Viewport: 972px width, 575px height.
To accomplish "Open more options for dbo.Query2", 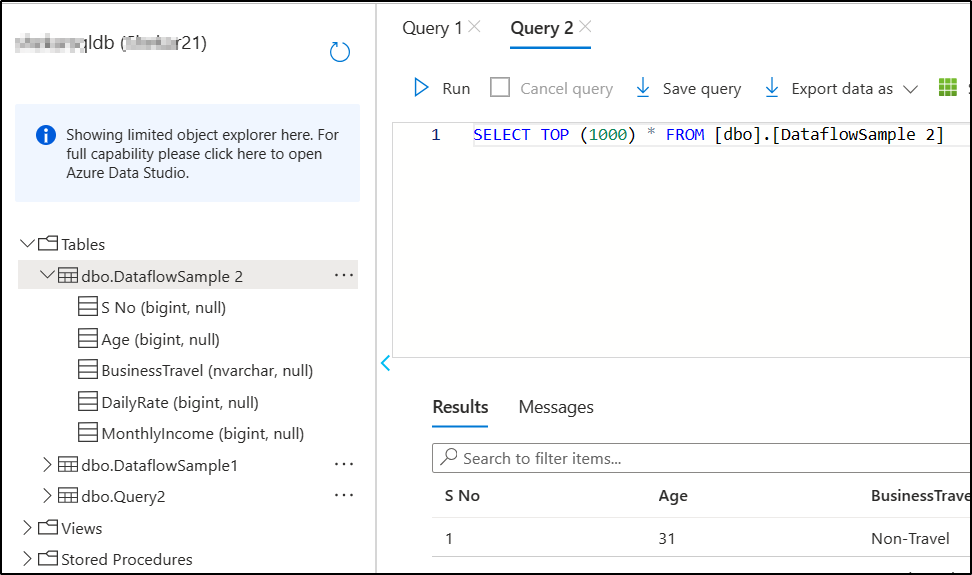I will (x=343, y=495).
